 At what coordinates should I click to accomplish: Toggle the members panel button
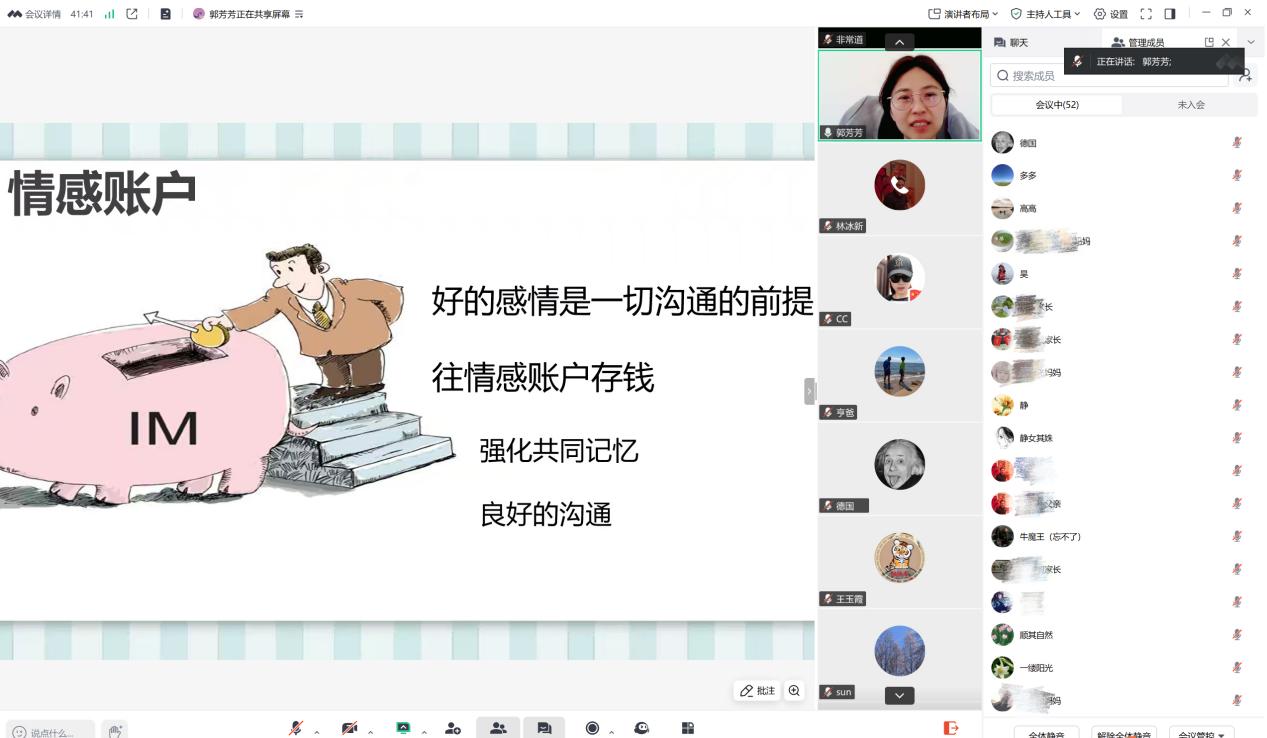pos(497,728)
